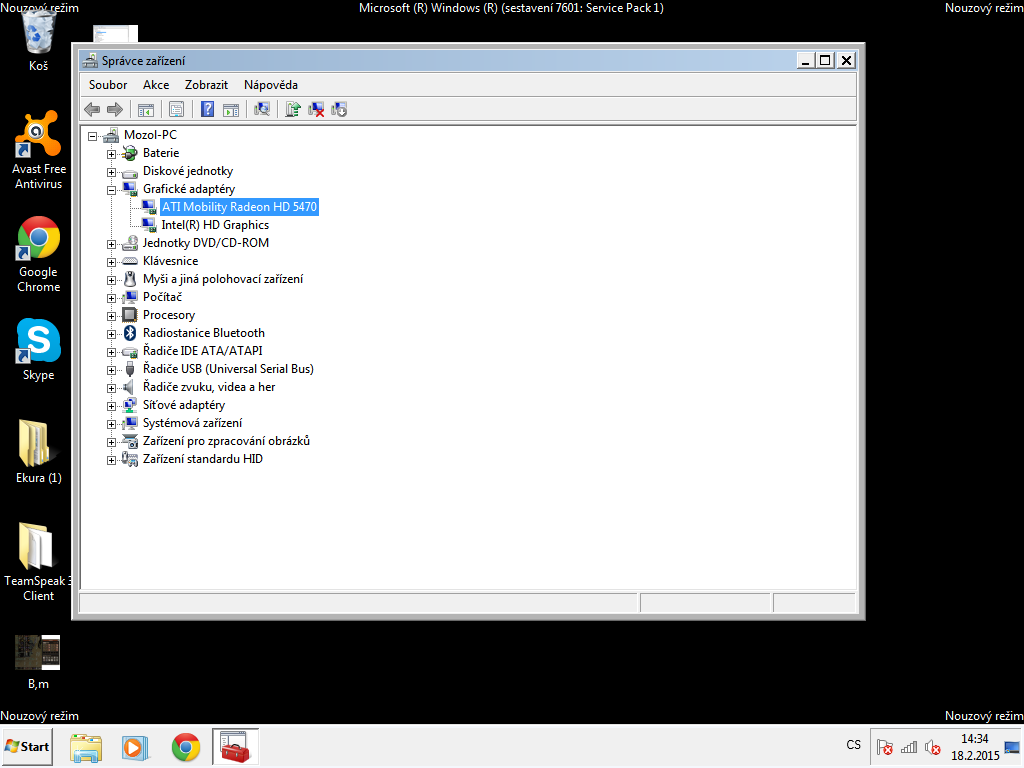Click the blue Help toolbar icon

(x=207, y=110)
